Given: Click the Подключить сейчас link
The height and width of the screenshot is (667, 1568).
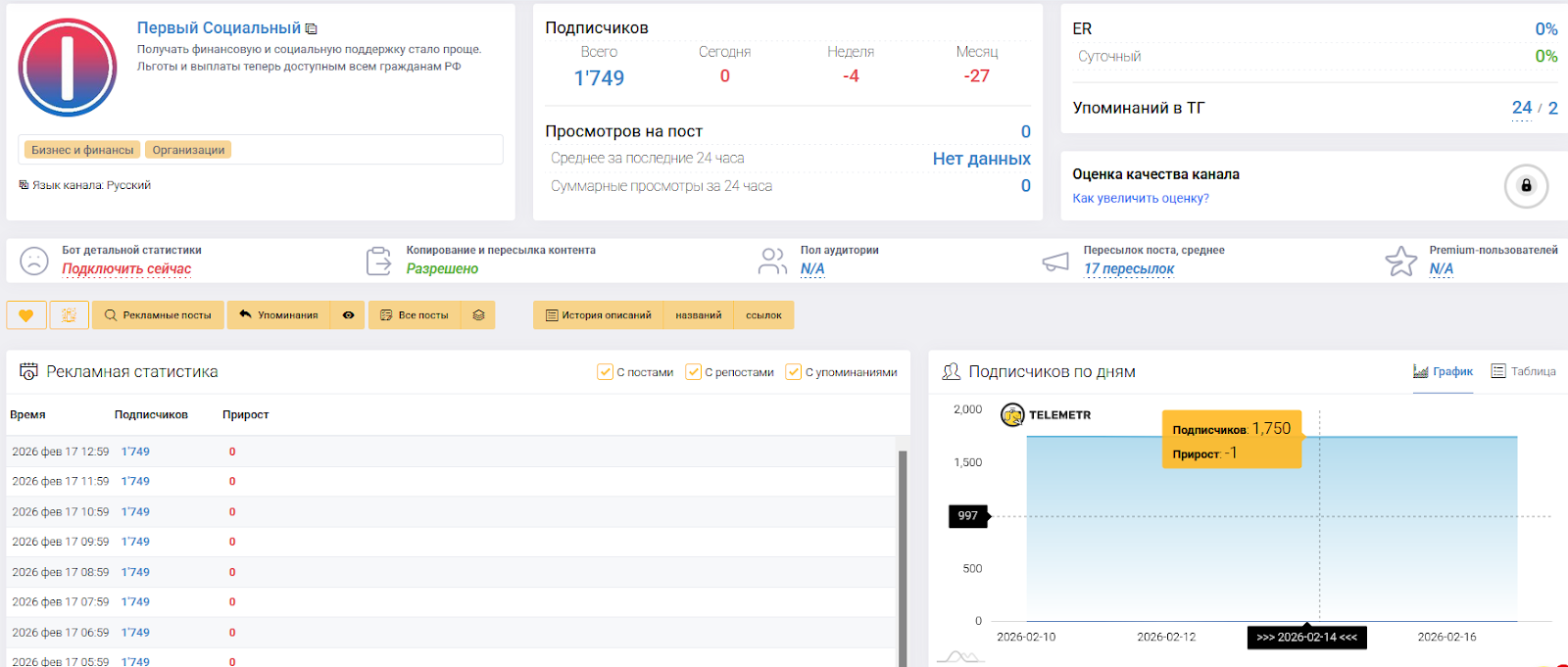Looking at the screenshot, I should (x=126, y=269).
